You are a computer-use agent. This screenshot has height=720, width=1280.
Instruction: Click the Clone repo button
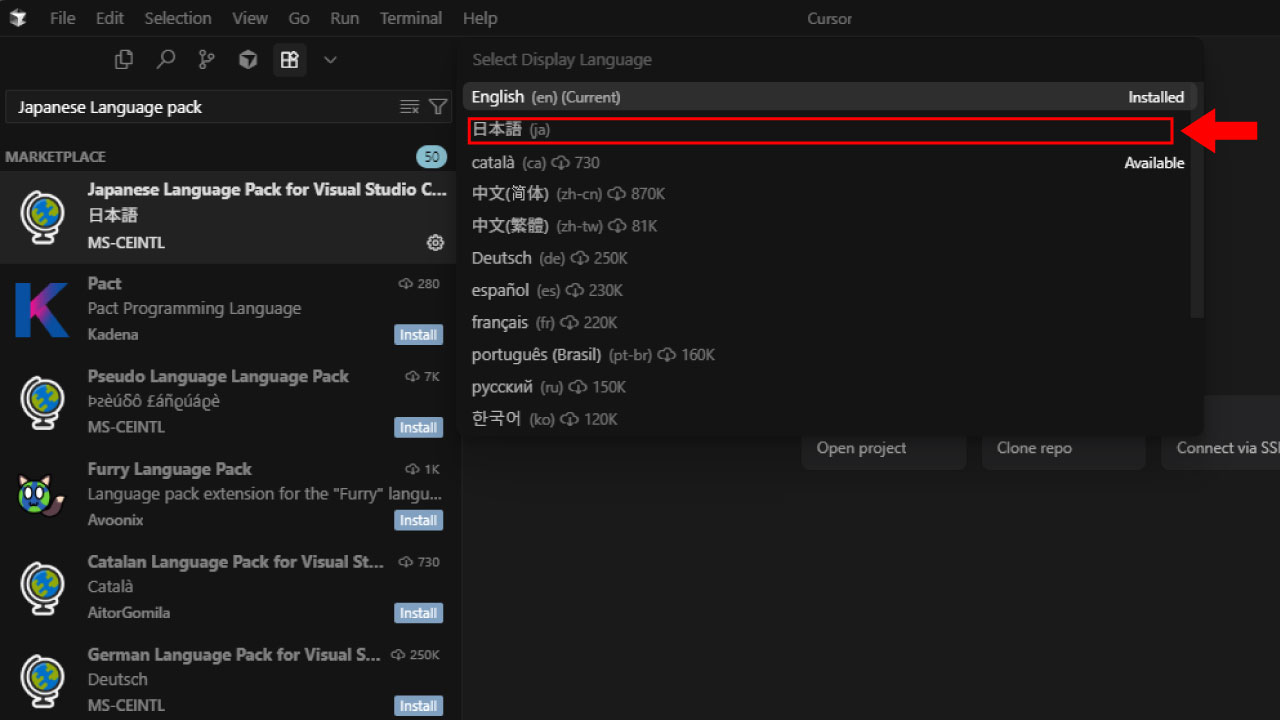(x=1064, y=448)
